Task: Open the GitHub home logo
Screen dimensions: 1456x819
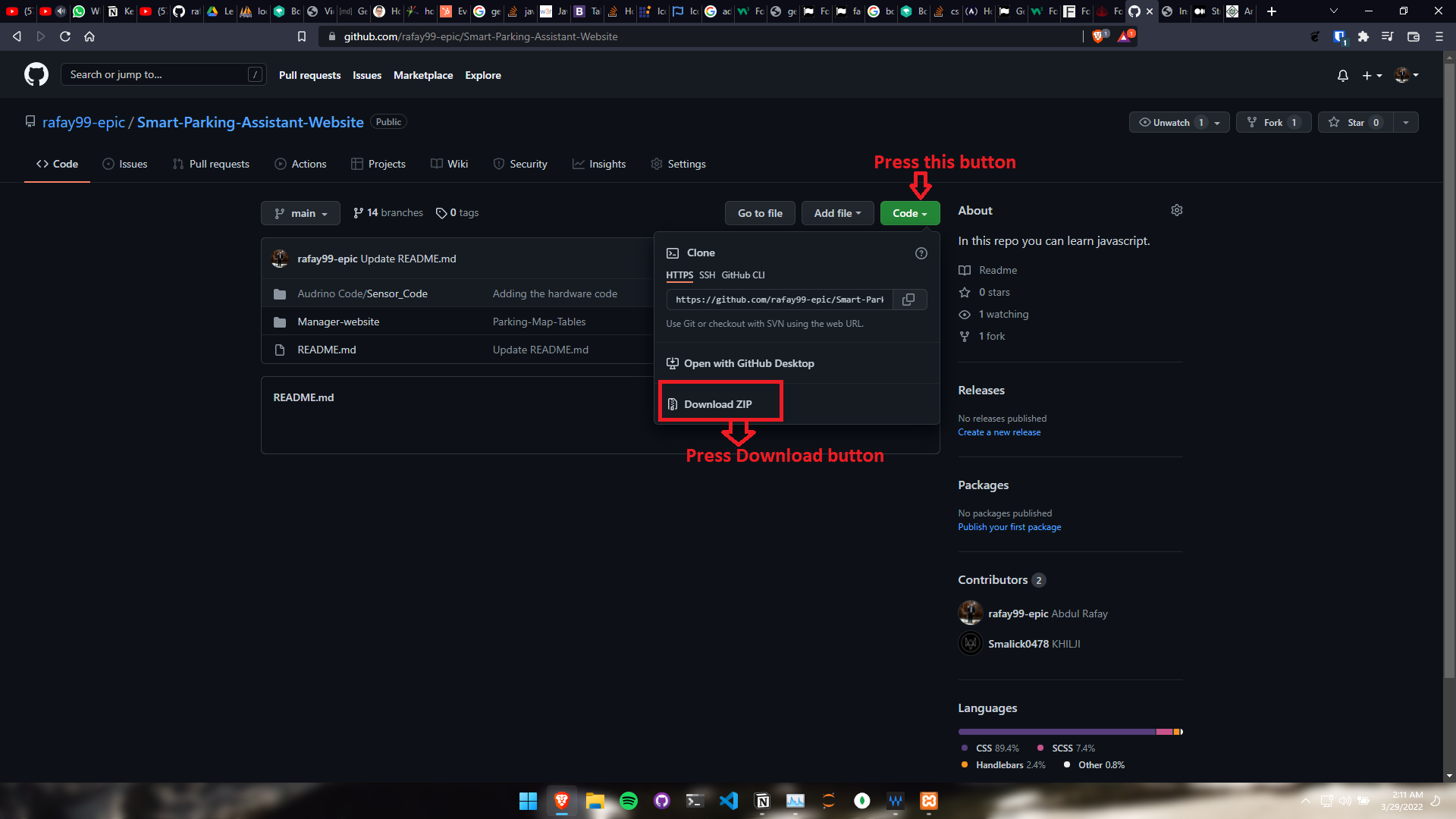Action: pyautogui.click(x=36, y=74)
